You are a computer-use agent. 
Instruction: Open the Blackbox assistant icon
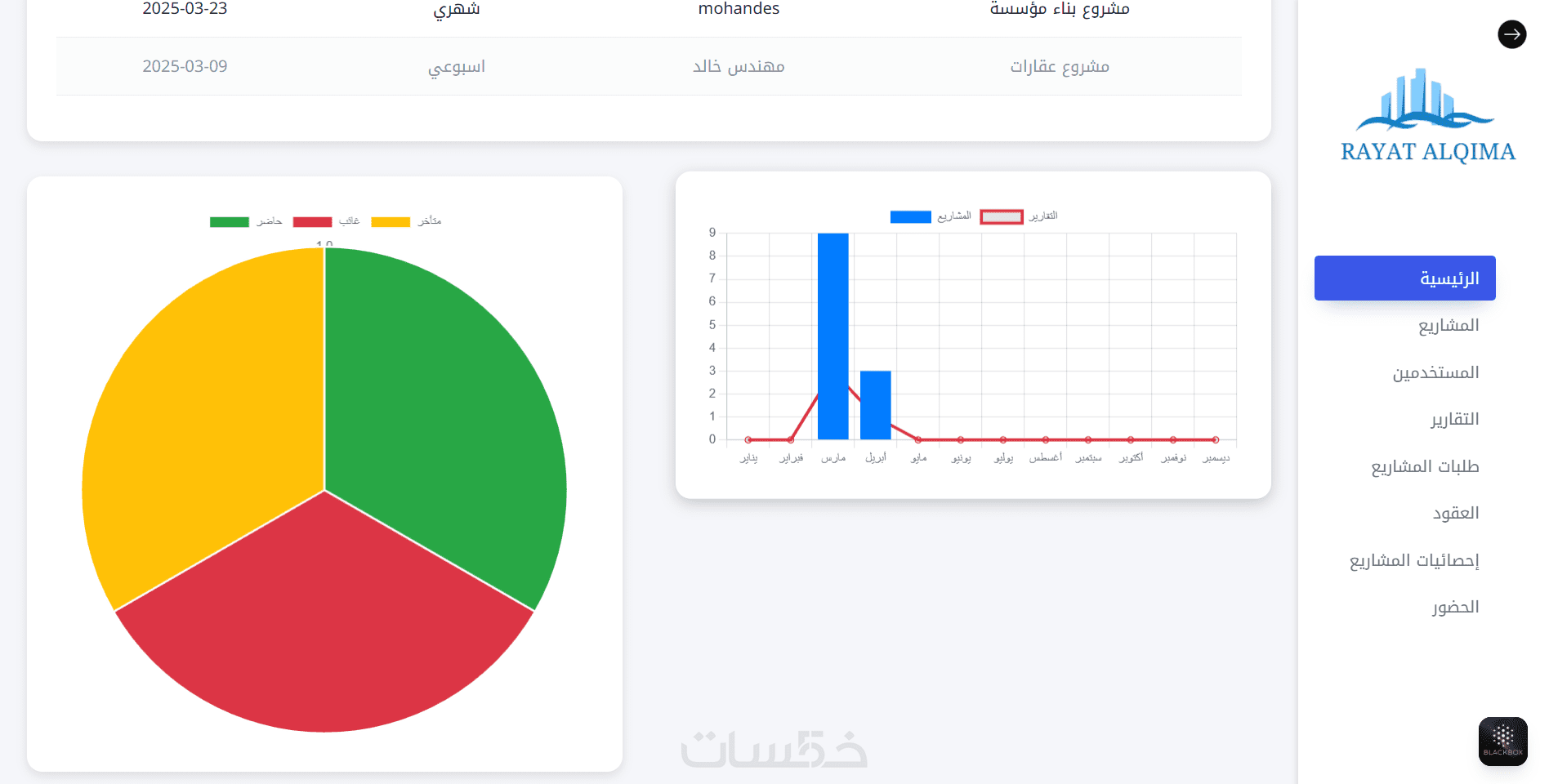pos(1502,741)
